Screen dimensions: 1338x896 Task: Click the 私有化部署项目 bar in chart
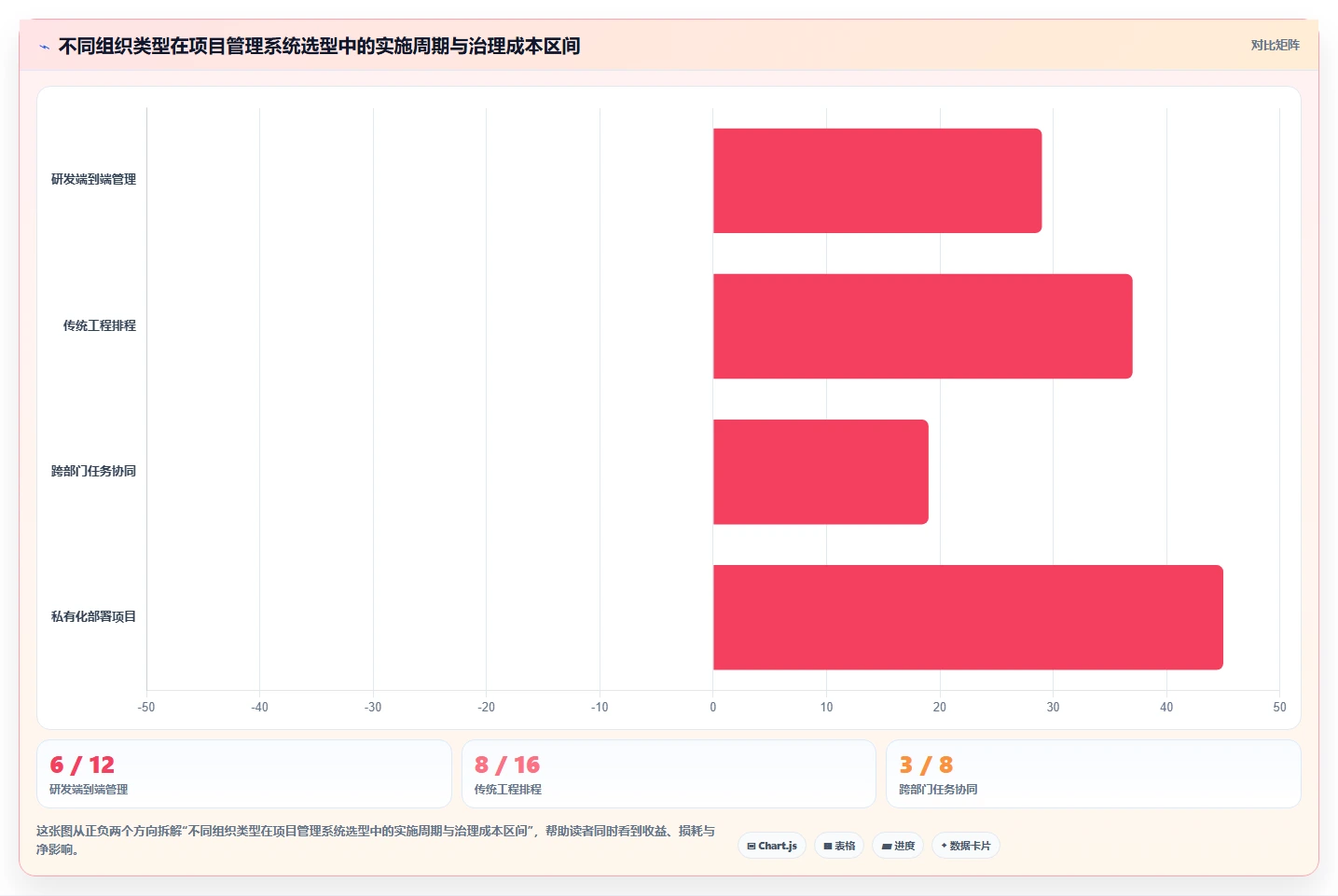(968, 617)
